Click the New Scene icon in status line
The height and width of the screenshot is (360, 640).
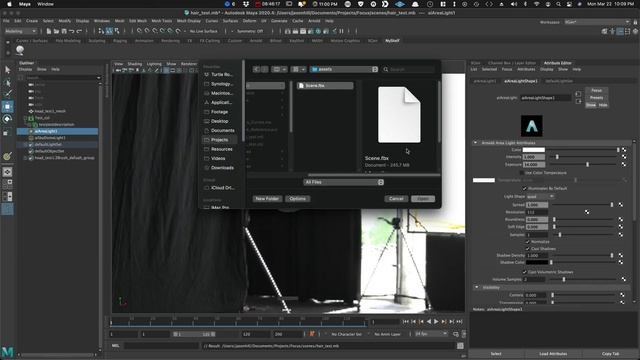(x=49, y=31)
